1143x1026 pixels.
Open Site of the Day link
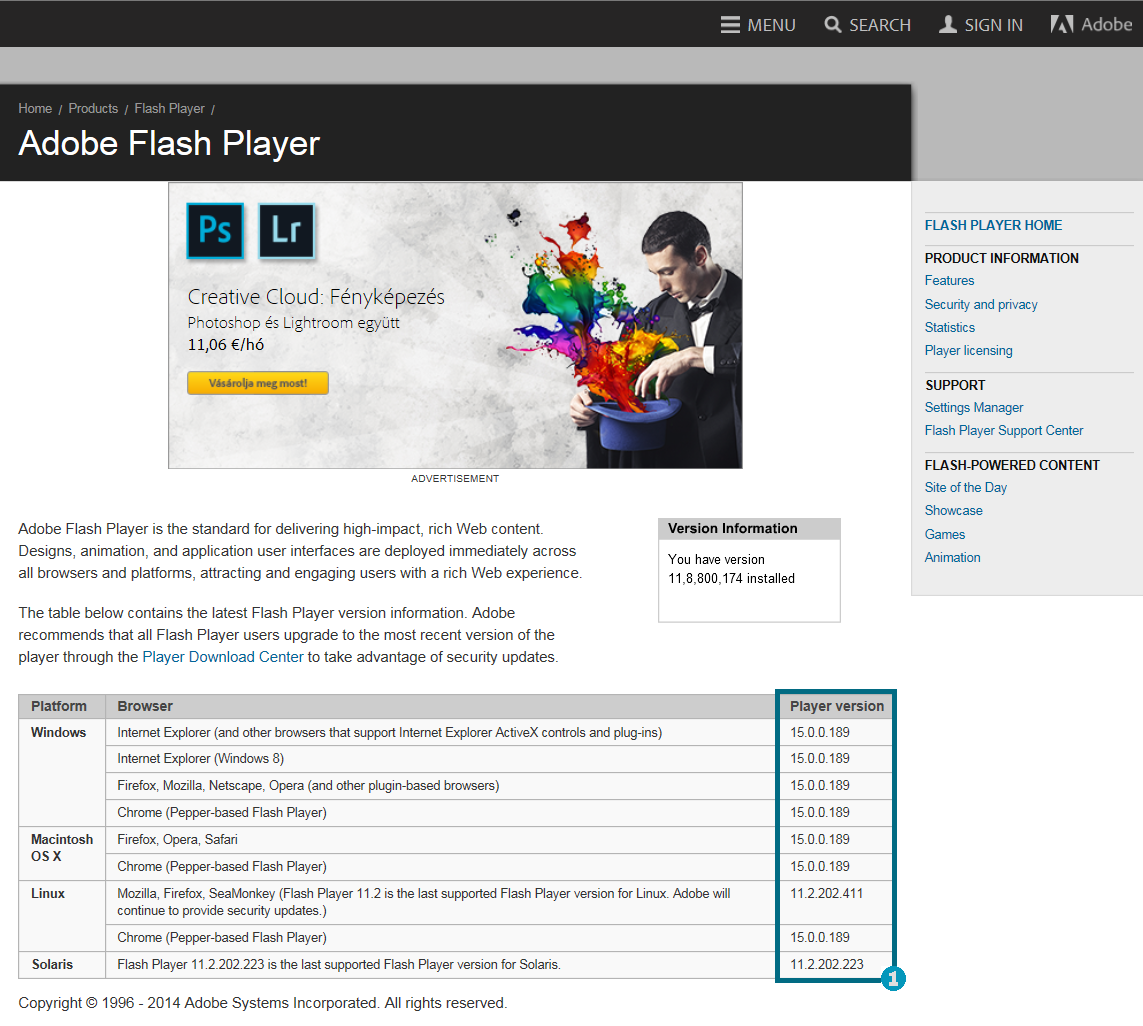pyautogui.click(x=965, y=488)
